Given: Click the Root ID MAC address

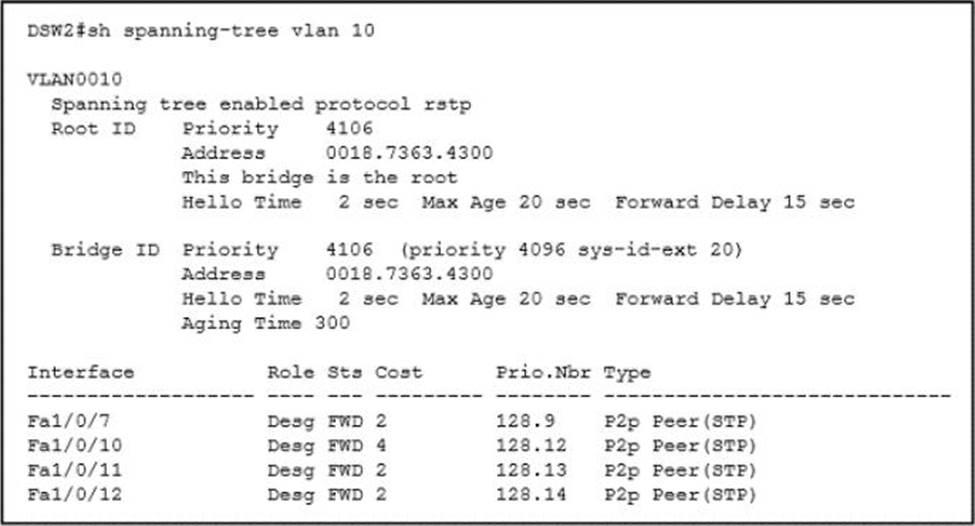Looking at the screenshot, I should (409, 153).
